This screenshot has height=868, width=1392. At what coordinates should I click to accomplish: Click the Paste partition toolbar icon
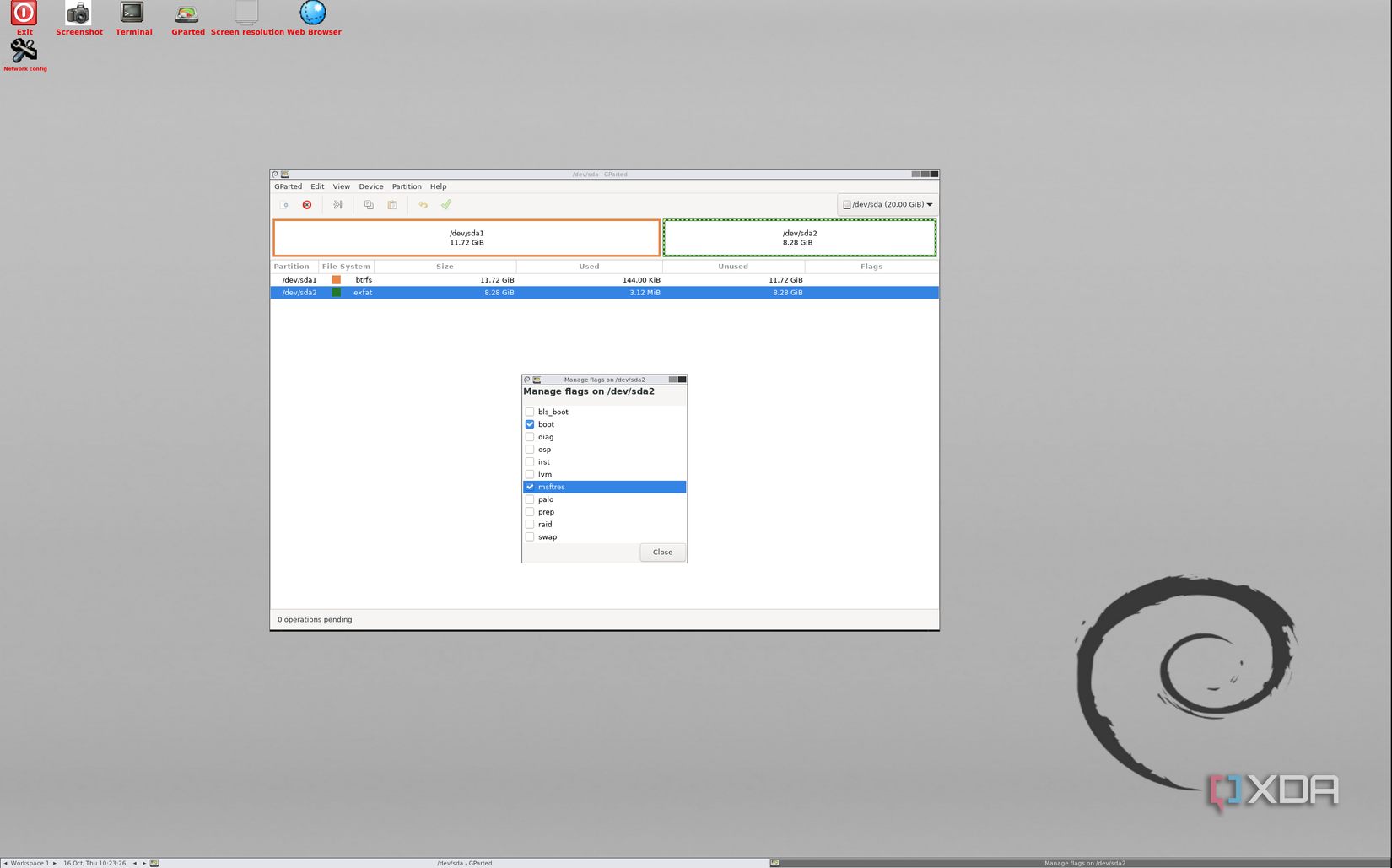(392, 205)
